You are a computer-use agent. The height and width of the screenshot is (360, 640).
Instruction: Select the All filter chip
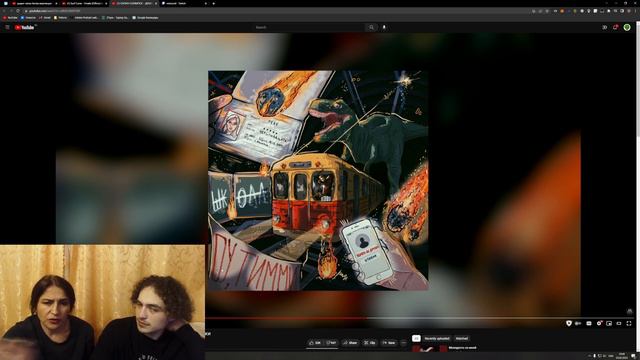tap(416, 338)
